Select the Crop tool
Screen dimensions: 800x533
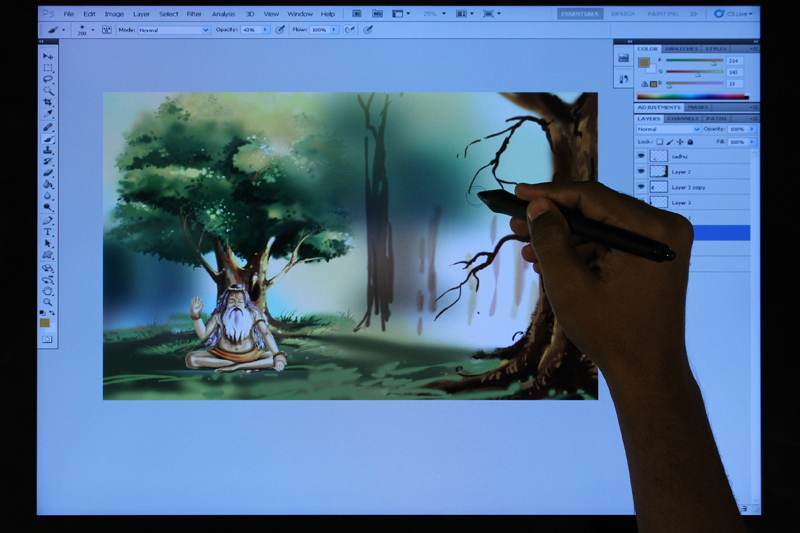click(x=47, y=103)
